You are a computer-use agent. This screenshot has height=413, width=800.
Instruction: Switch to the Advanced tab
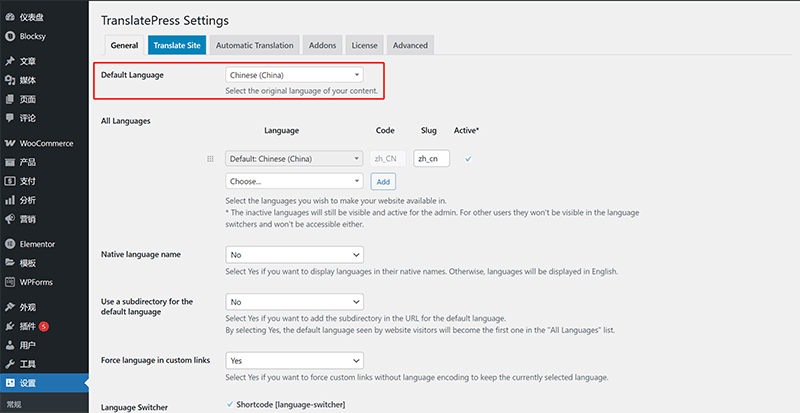pos(410,45)
